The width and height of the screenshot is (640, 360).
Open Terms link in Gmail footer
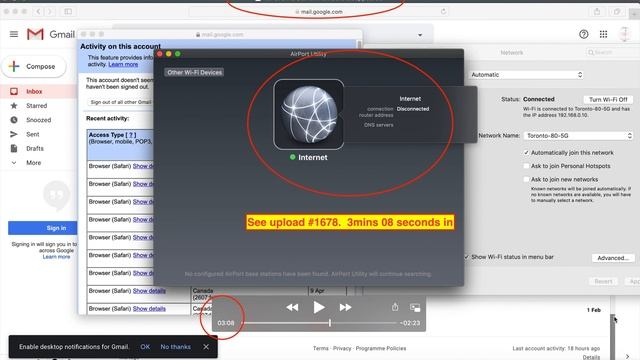pyautogui.click(x=320, y=348)
